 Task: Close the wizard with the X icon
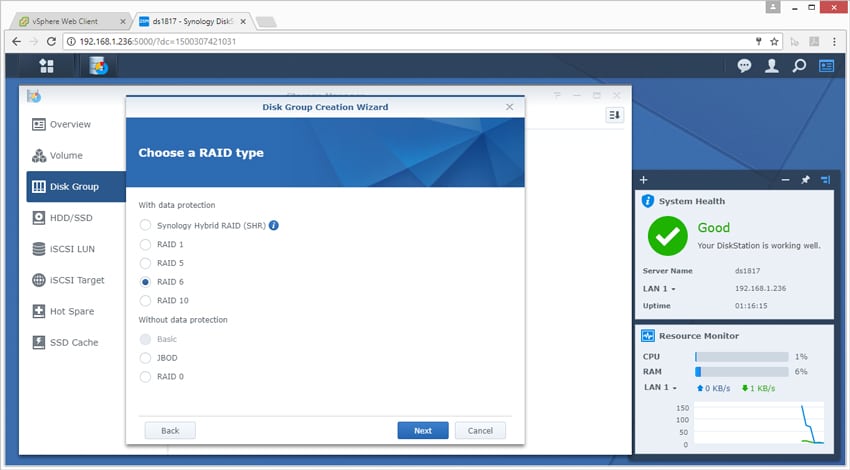510,107
